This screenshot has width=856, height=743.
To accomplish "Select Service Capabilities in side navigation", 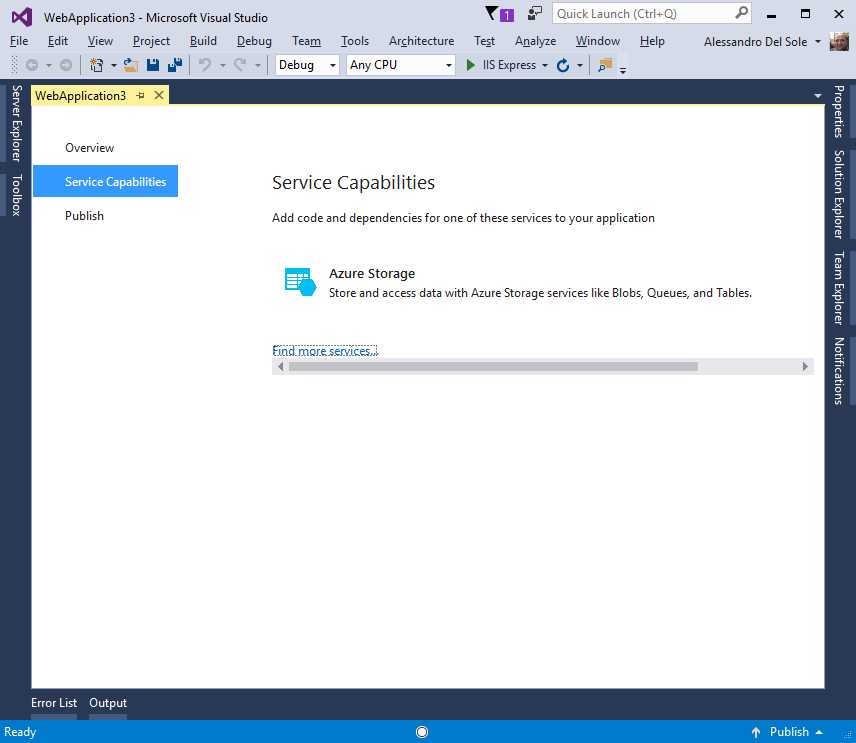I will pos(105,181).
